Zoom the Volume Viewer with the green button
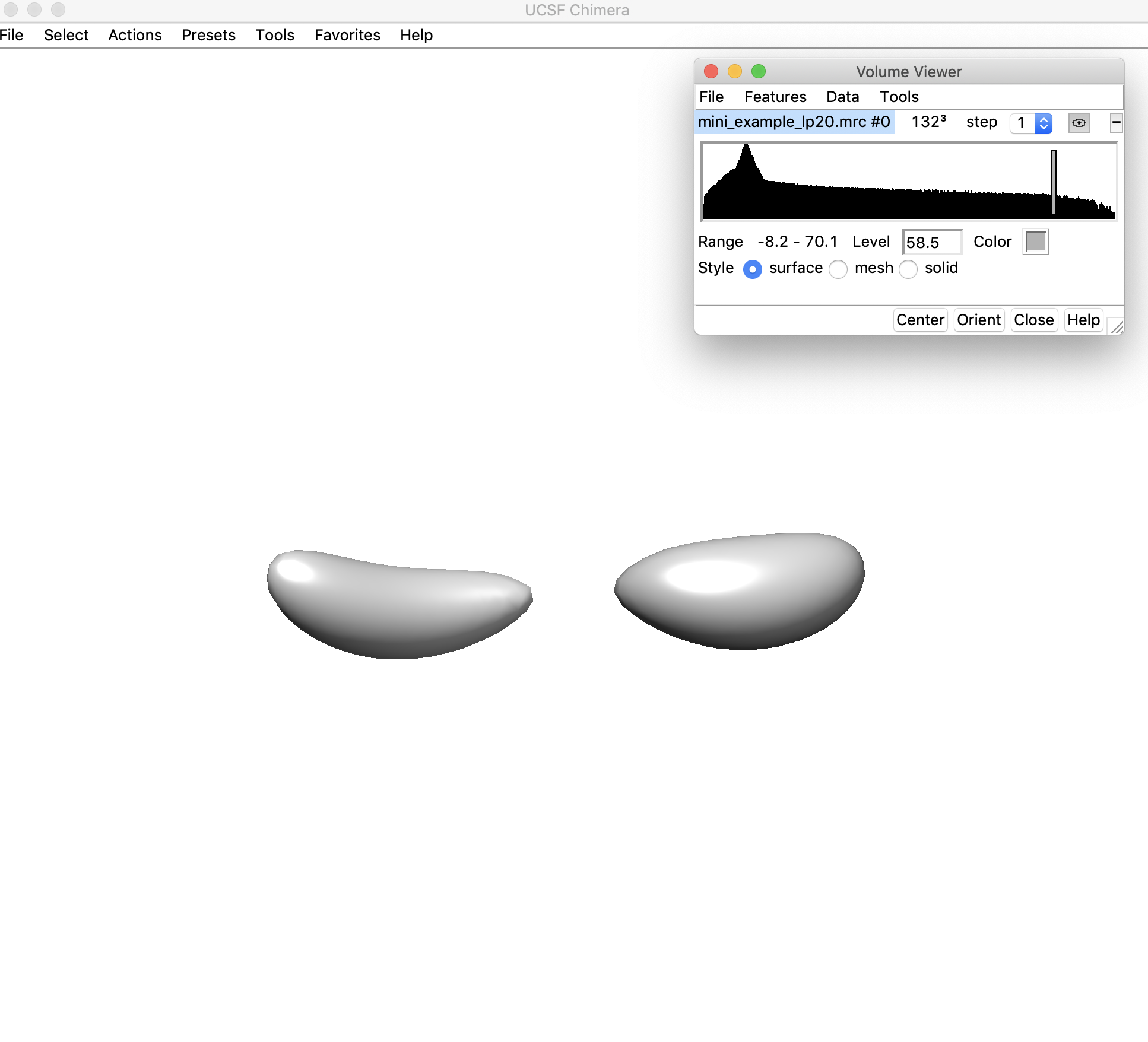 pos(759,72)
